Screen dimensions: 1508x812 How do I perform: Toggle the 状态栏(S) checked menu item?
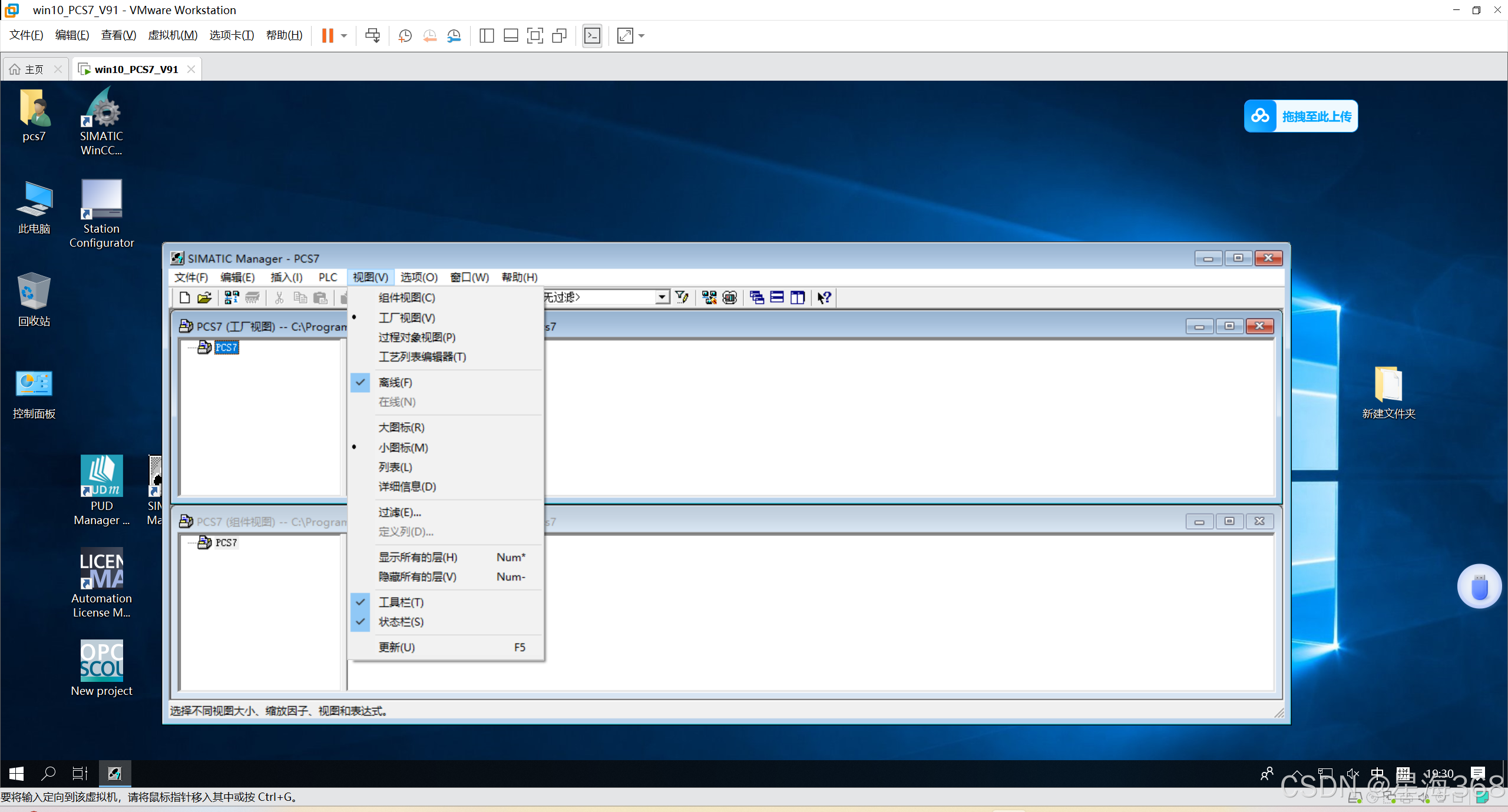click(x=401, y=622)
